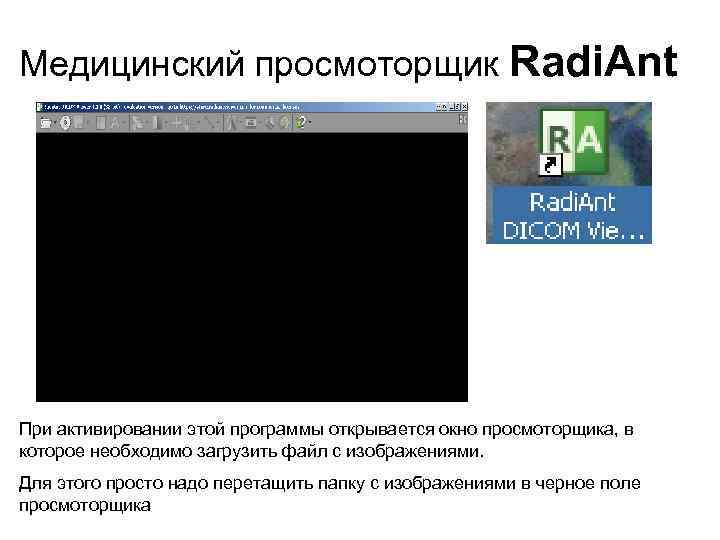This screenshot has width=720, height=540.
Task: Select the RadiAnt DICOM Viewer desktop shortcut icon
Action: pyautogui.click(x=574, y=142)
